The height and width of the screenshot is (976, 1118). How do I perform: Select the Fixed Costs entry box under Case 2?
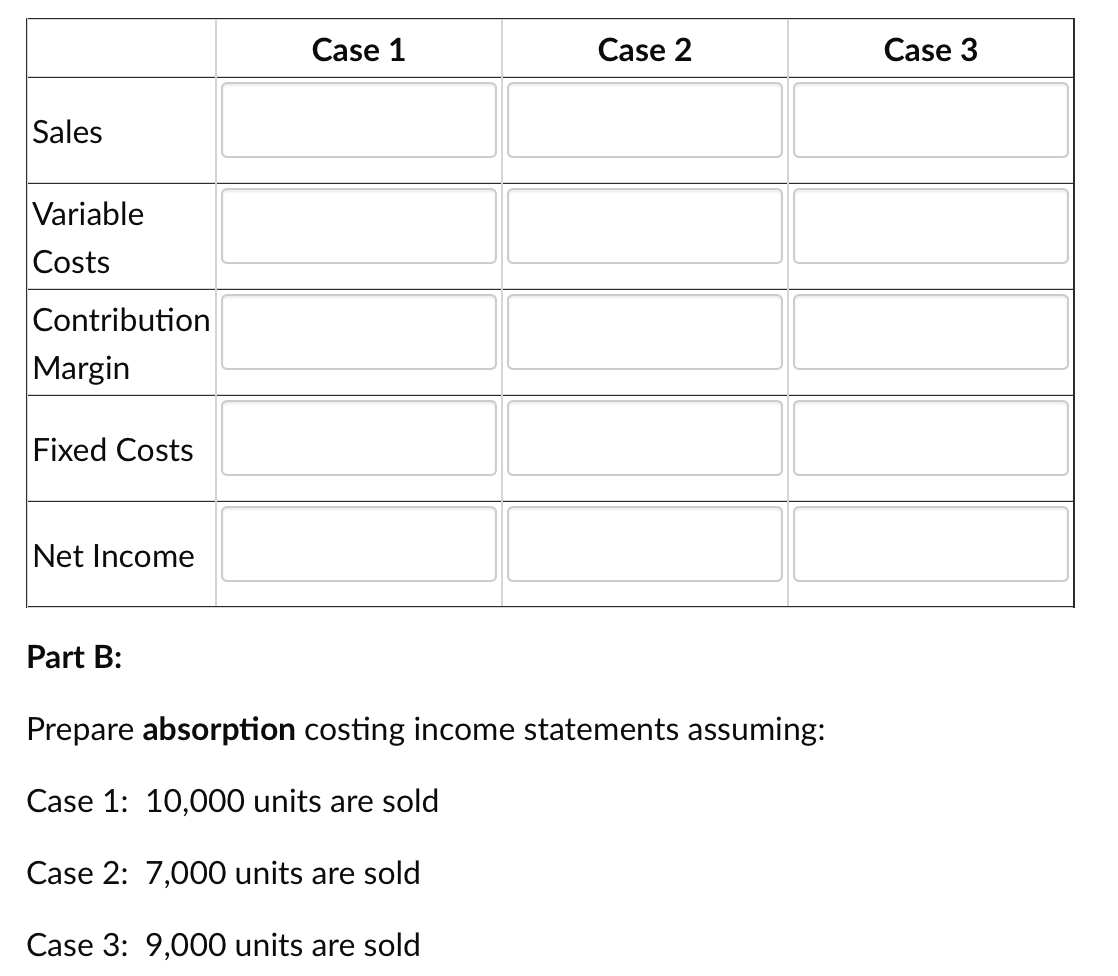644,439
